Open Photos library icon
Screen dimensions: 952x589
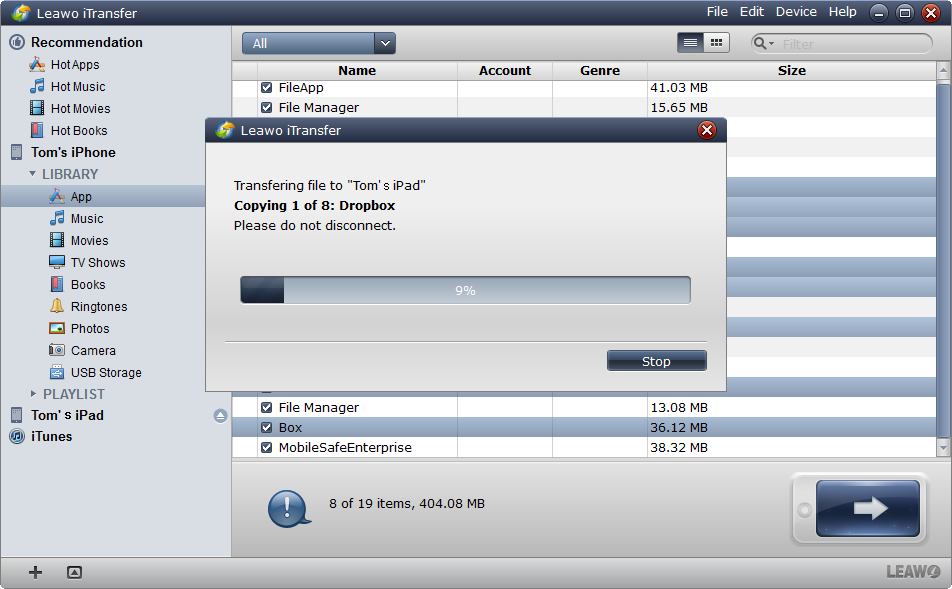click(x=57, y=328)
